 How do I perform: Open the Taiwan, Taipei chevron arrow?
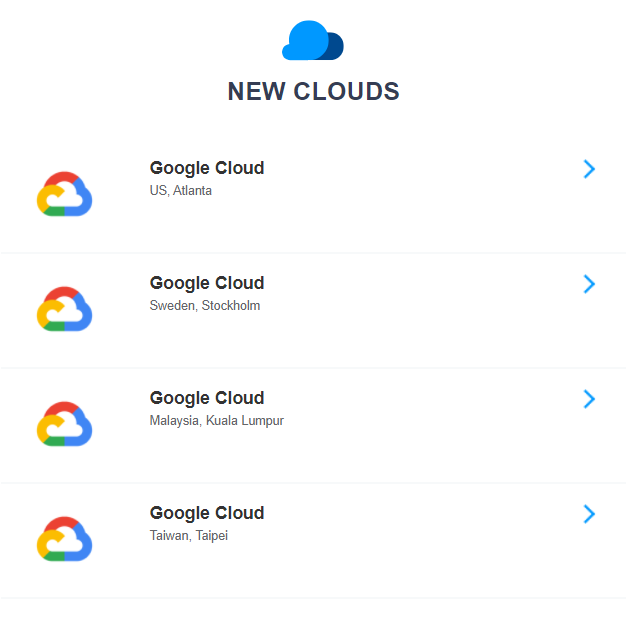coord(589,514)
